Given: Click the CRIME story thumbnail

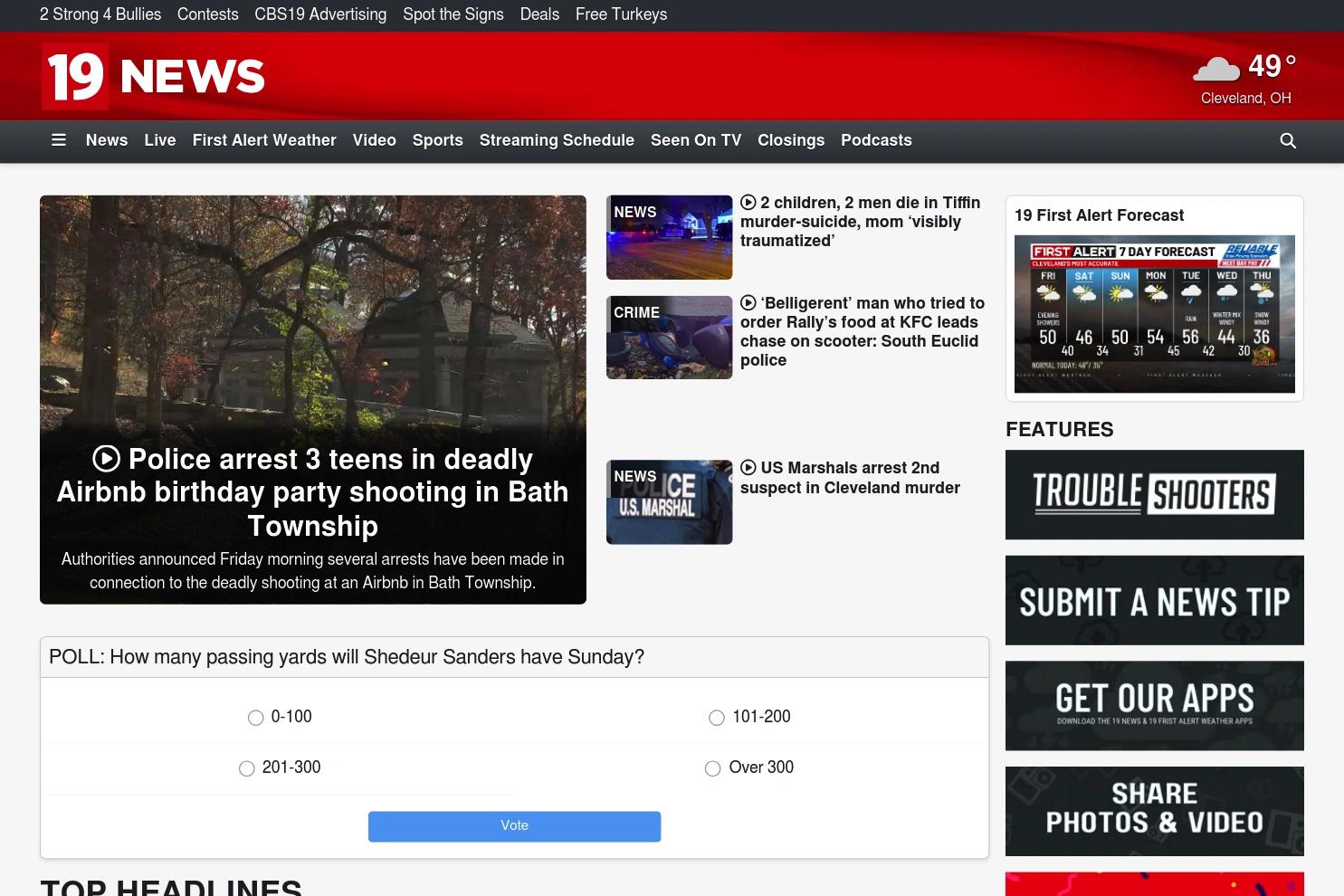Looking at the screenshot, I should pyautogui.click(x=669, y=338).
